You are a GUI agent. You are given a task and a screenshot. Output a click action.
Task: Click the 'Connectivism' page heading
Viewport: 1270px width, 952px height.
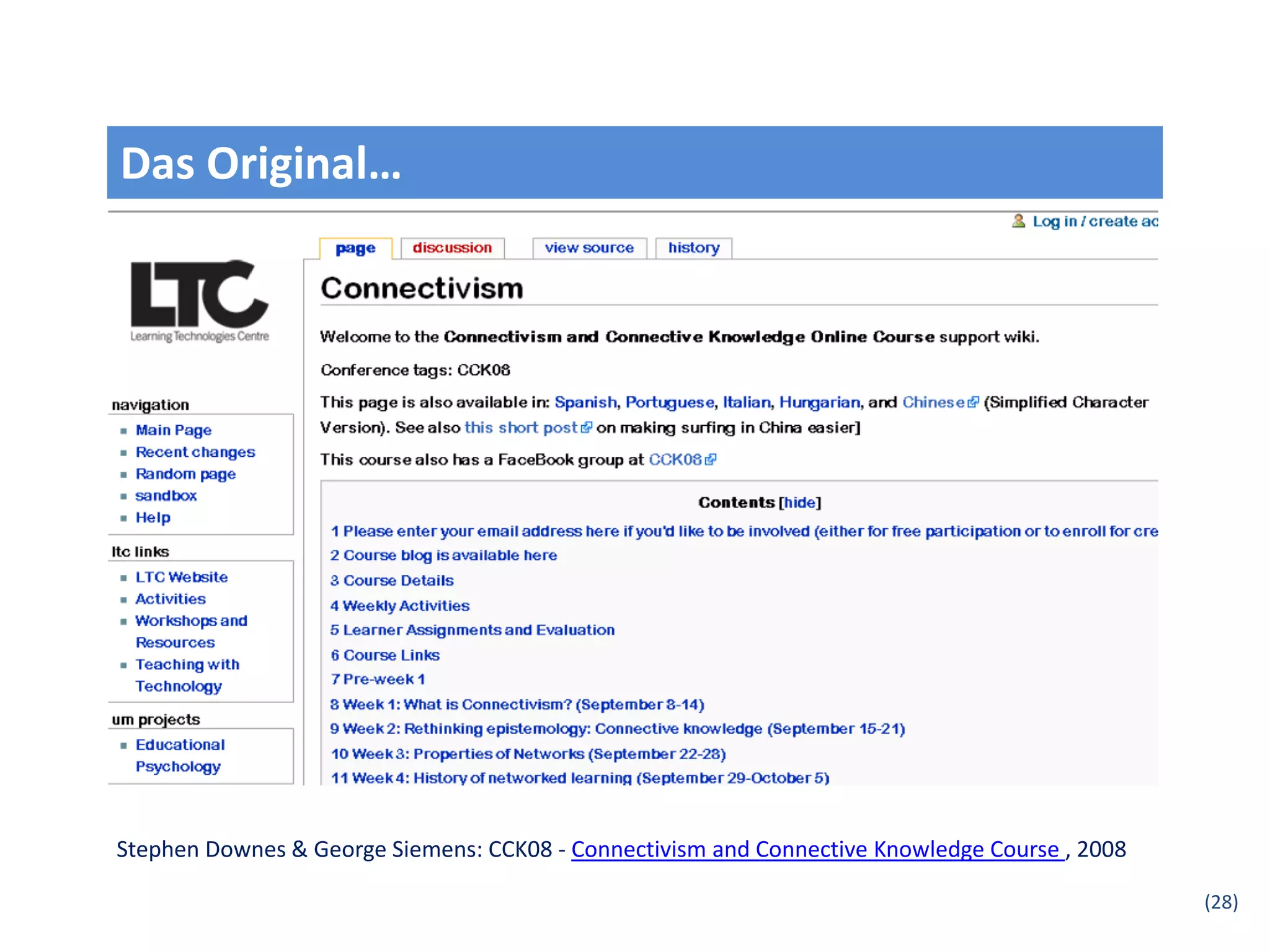point(422,288)
